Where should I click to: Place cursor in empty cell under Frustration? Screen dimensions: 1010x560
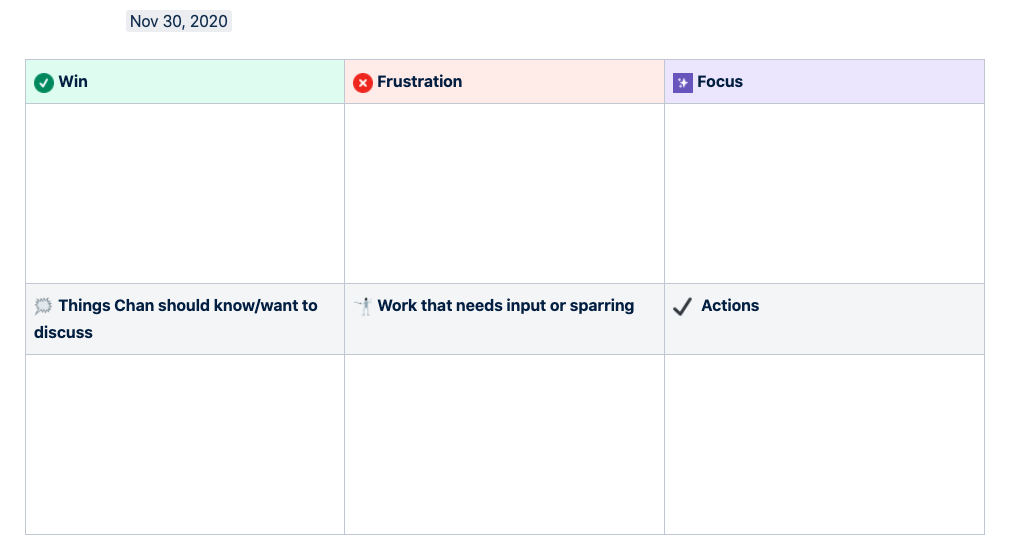point(504,193)
